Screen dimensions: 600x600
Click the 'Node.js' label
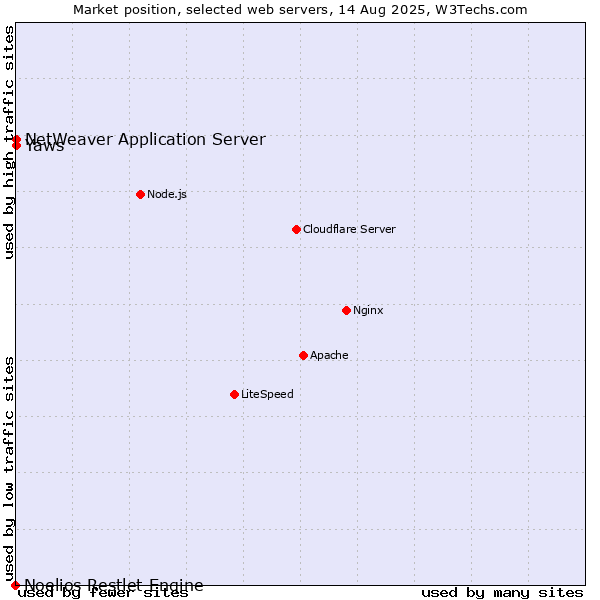pyautogui.click(x=167, y=194)
